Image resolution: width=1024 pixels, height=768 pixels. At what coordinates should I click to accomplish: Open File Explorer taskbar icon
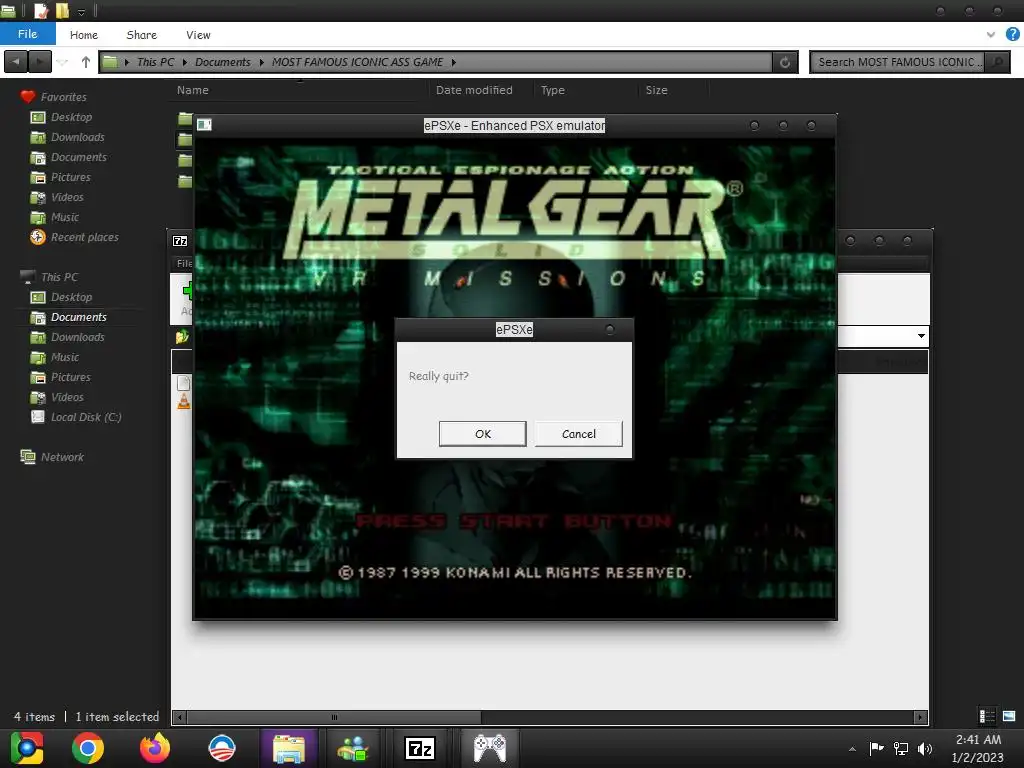tap(289, 748)
